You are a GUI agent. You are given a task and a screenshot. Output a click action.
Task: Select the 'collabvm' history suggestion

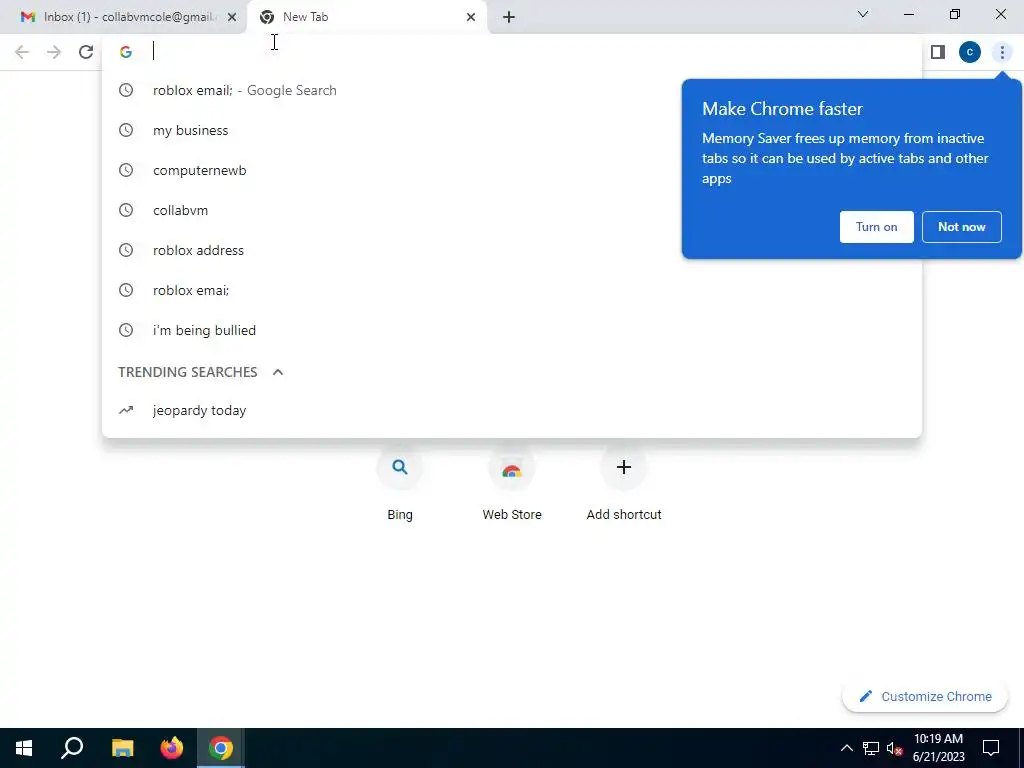coord(511,210)
